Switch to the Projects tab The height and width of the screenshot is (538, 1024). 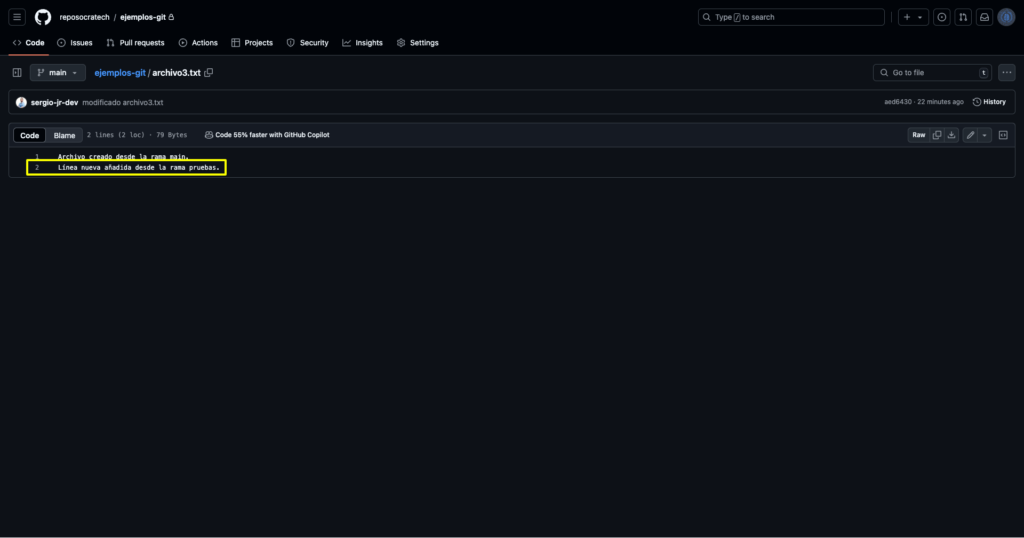(x=252, y=42)
